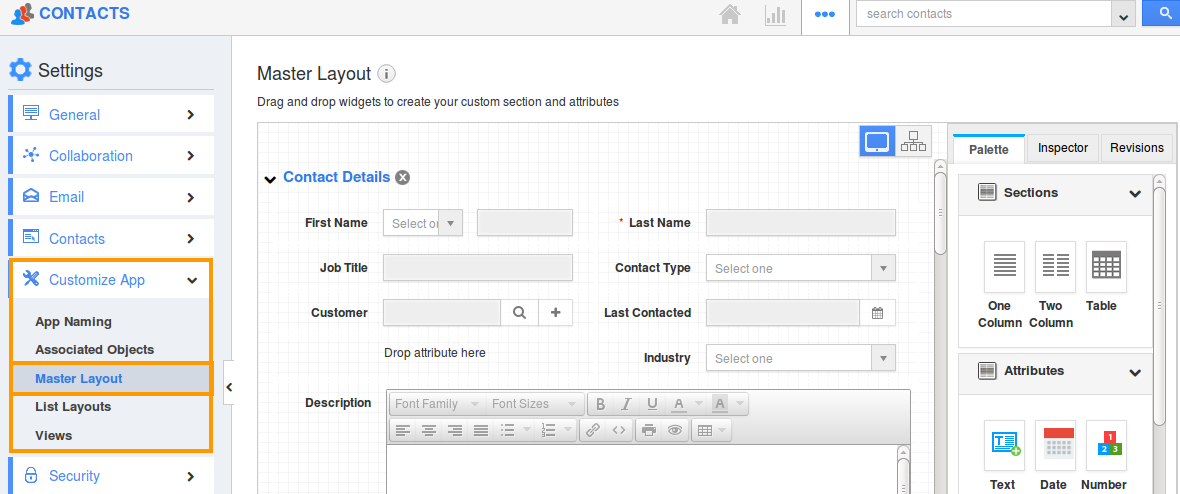The height and width of the screenshot is (494, 1180).
Task: Open the Revisions tab
Action: [x=1137, y=148]
